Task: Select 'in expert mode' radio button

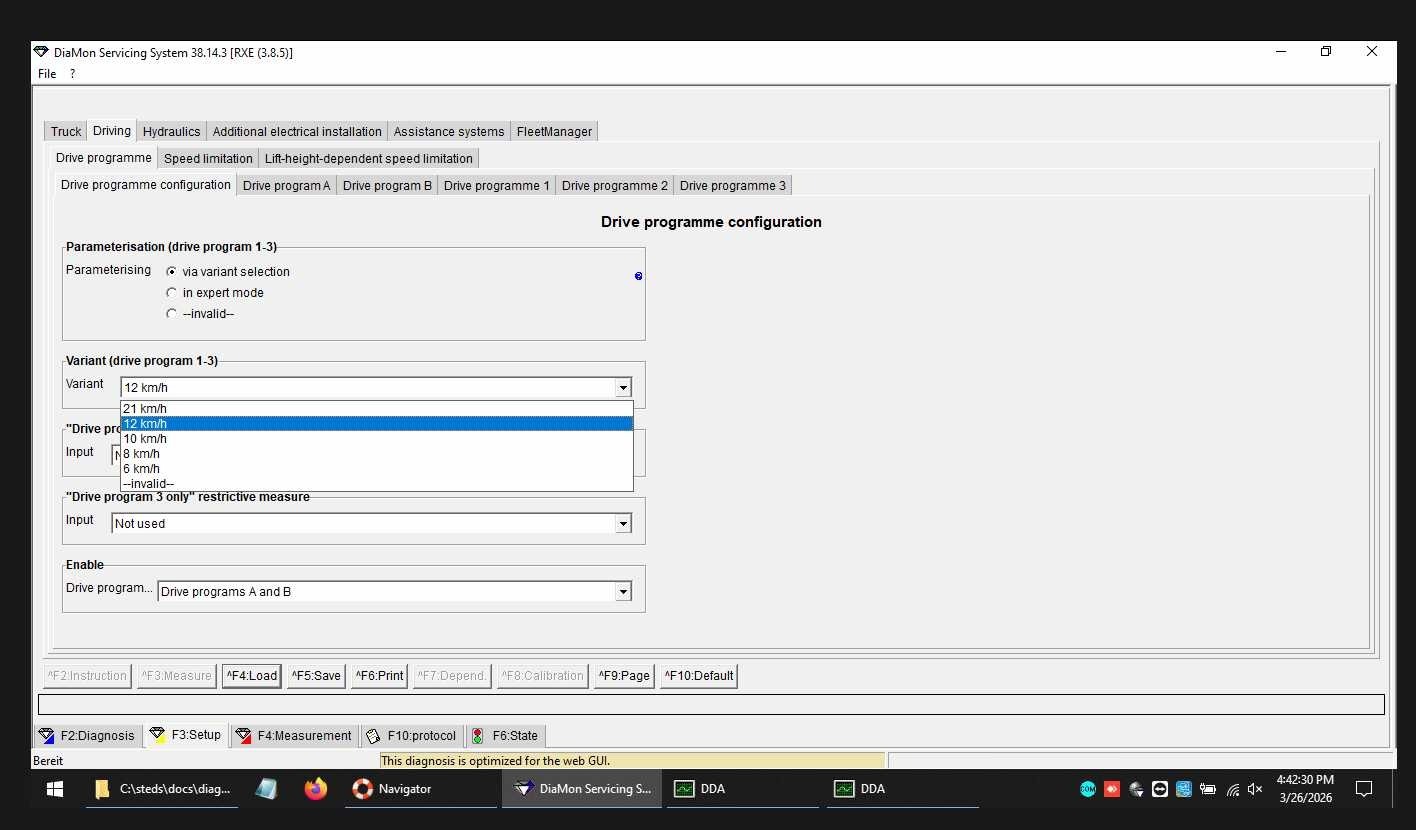Action: (x=171, y=293)
